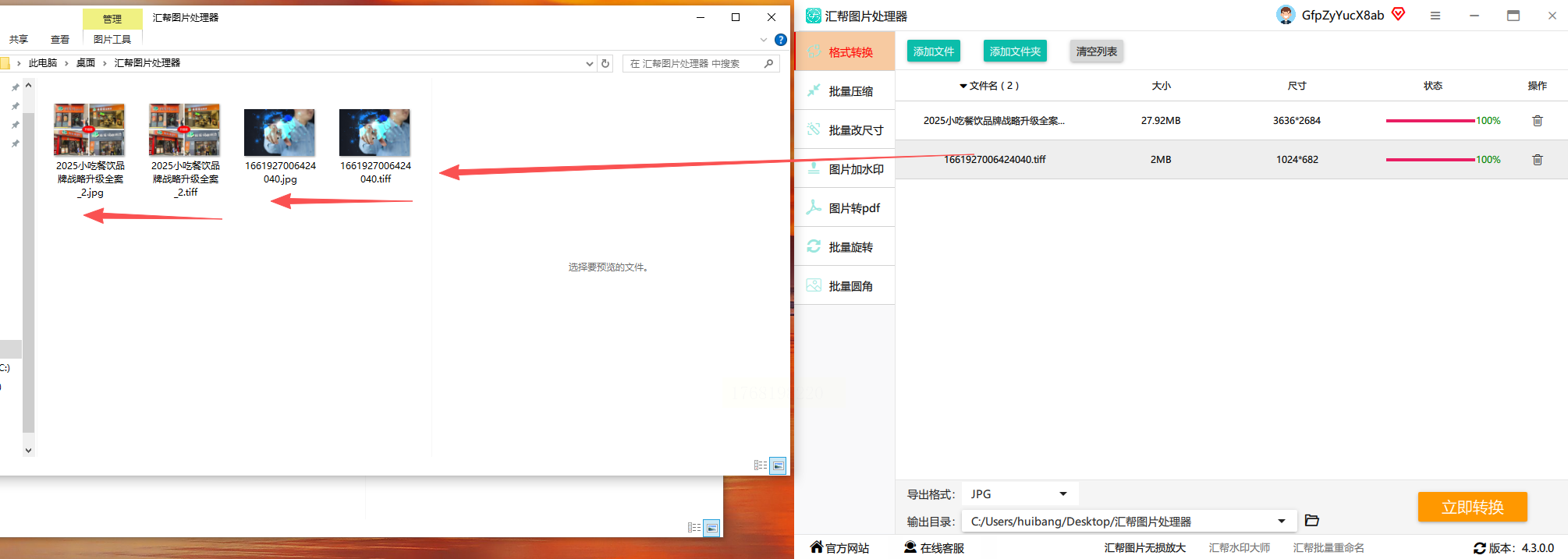Click the 立即转换 button

[1471, 508]
